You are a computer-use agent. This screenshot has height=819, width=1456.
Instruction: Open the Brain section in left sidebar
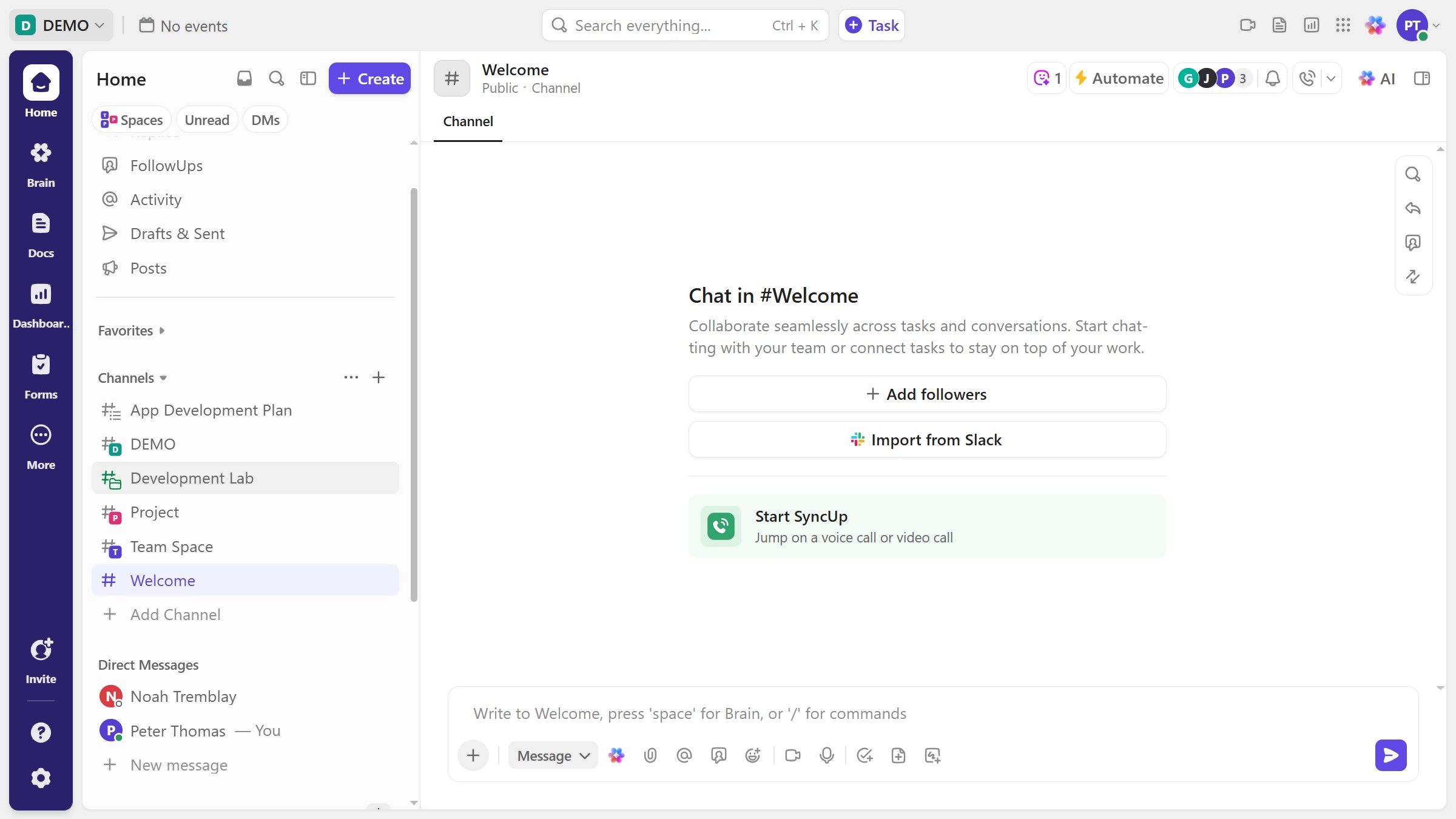pos(40,161)
